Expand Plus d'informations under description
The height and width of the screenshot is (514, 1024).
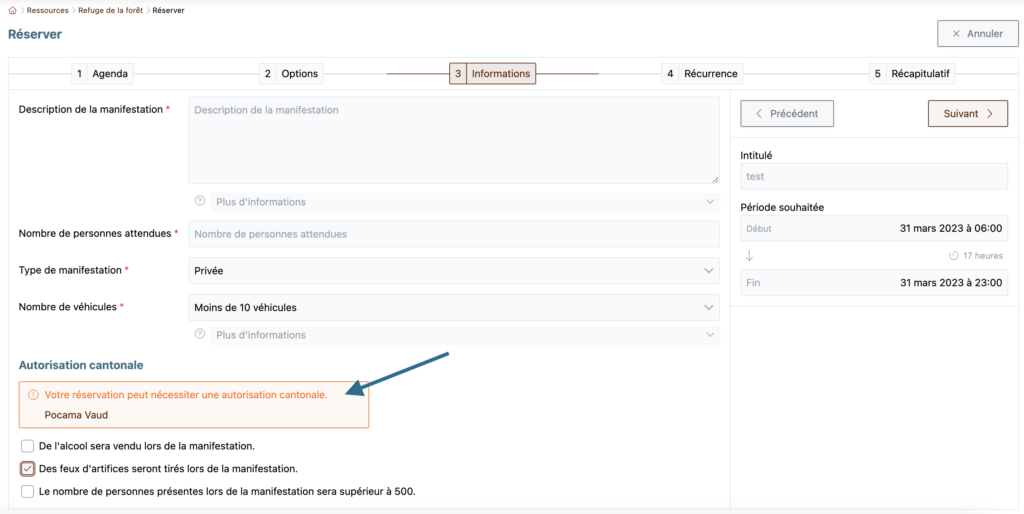coord(465,202)
